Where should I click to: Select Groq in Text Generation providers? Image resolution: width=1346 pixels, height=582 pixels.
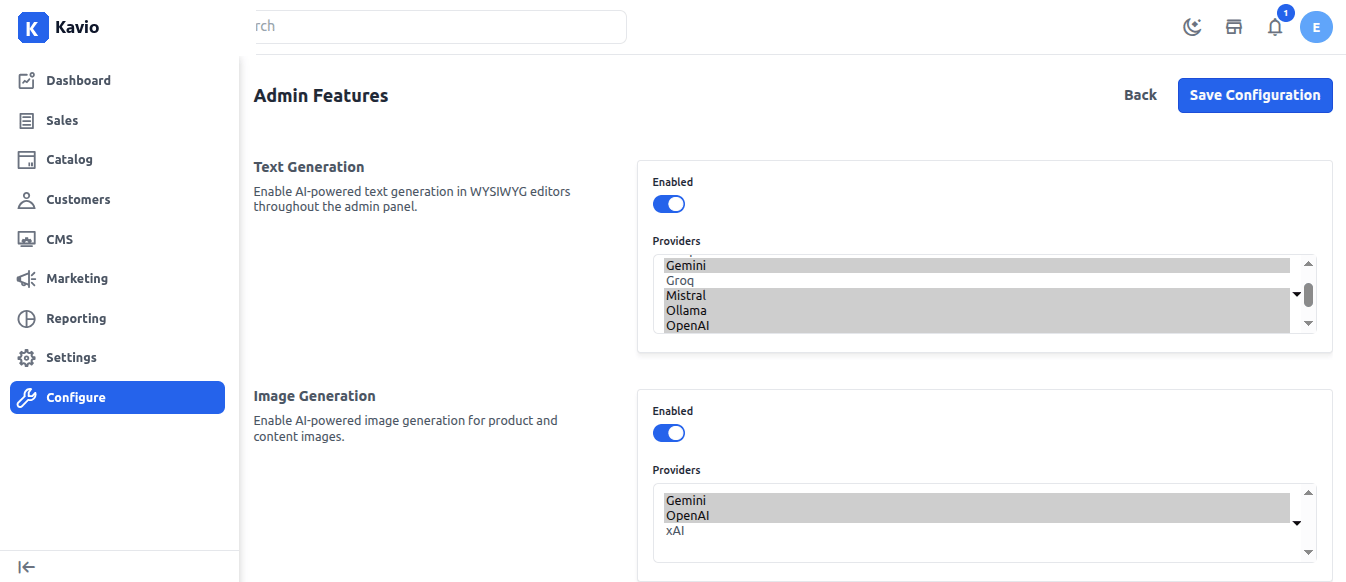click(x=977, y=281)
